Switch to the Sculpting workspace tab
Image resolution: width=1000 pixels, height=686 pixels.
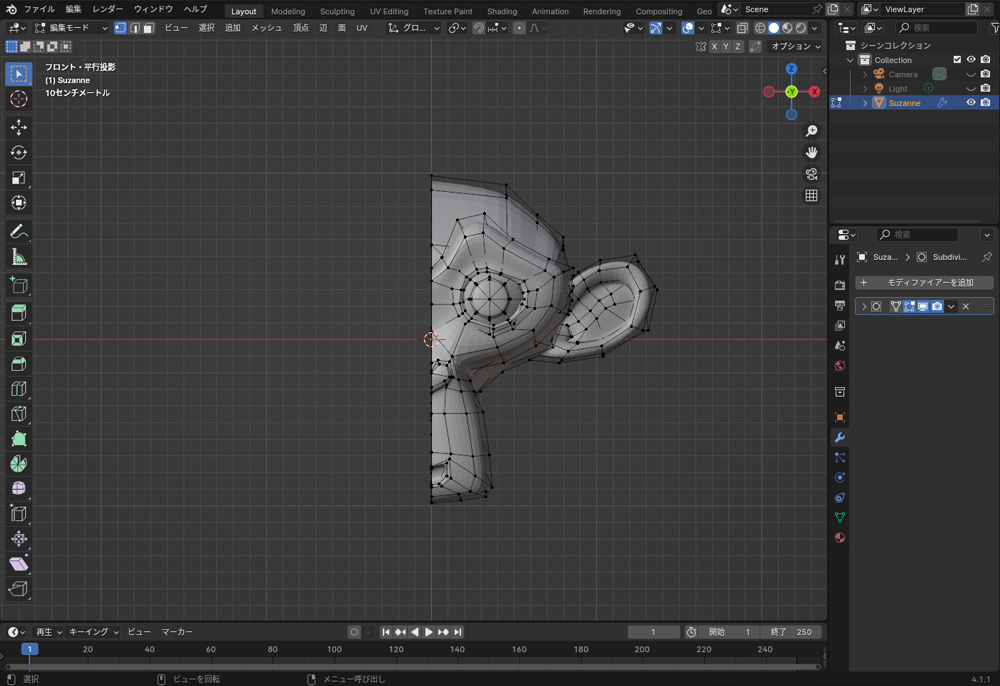[337, 11]
